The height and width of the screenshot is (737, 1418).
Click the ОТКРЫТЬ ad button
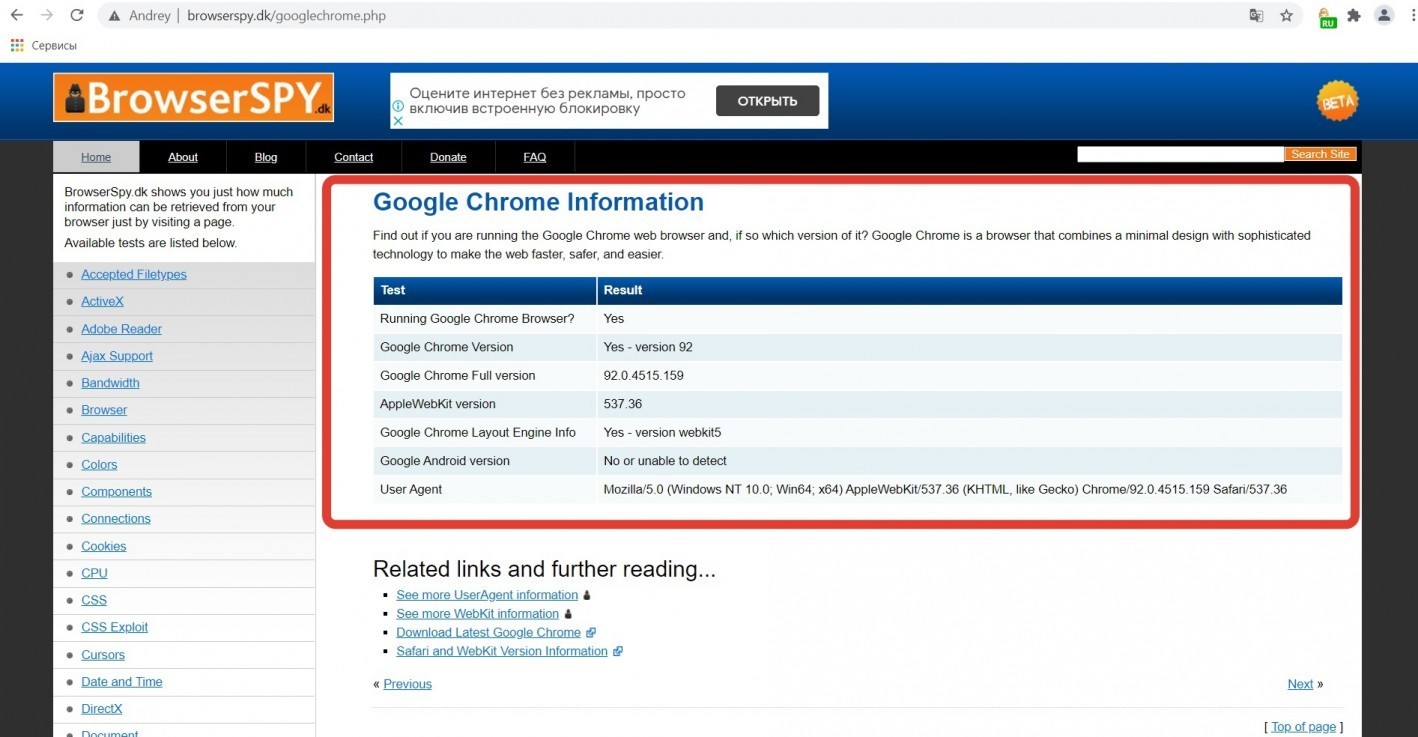(x=767, y=101)
